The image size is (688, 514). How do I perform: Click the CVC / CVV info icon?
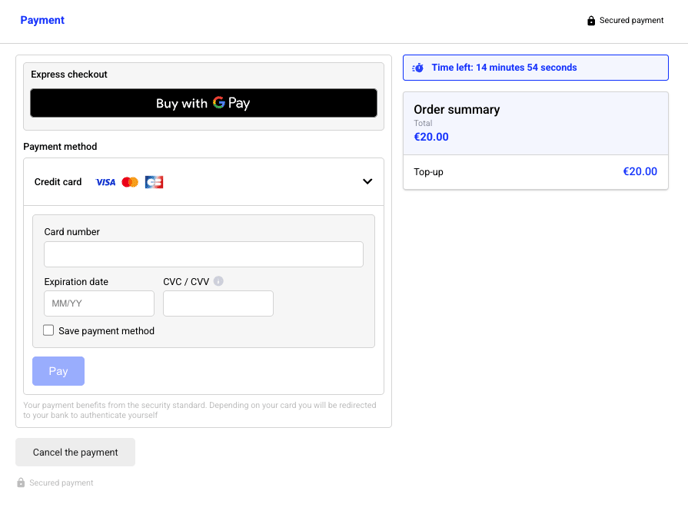[219, 281]
